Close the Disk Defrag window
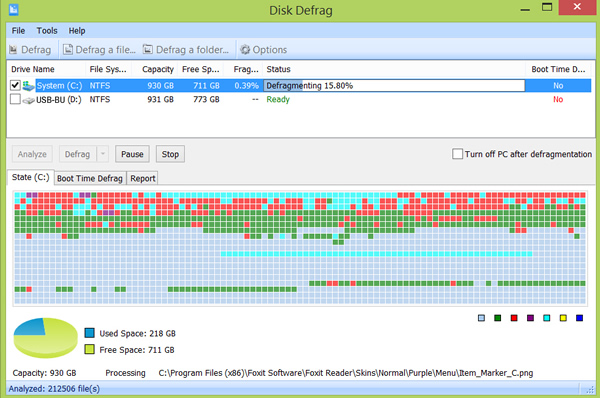Viewport: 600px width, 398px height. (577, 7)
